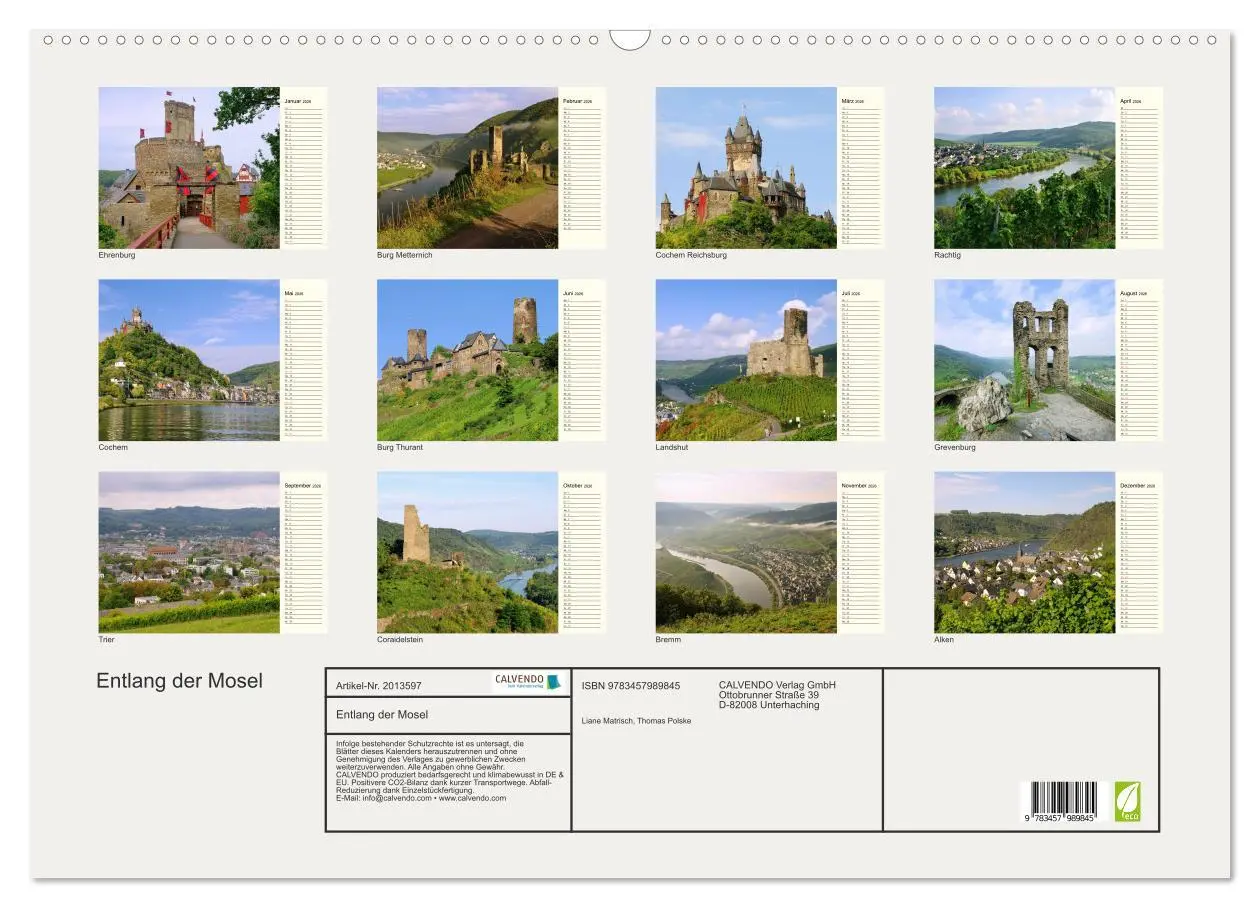Open the October Coraidelstein ruin thumbnail
The height and width of the screenshot is (908, 1260).
click(467, 552)
